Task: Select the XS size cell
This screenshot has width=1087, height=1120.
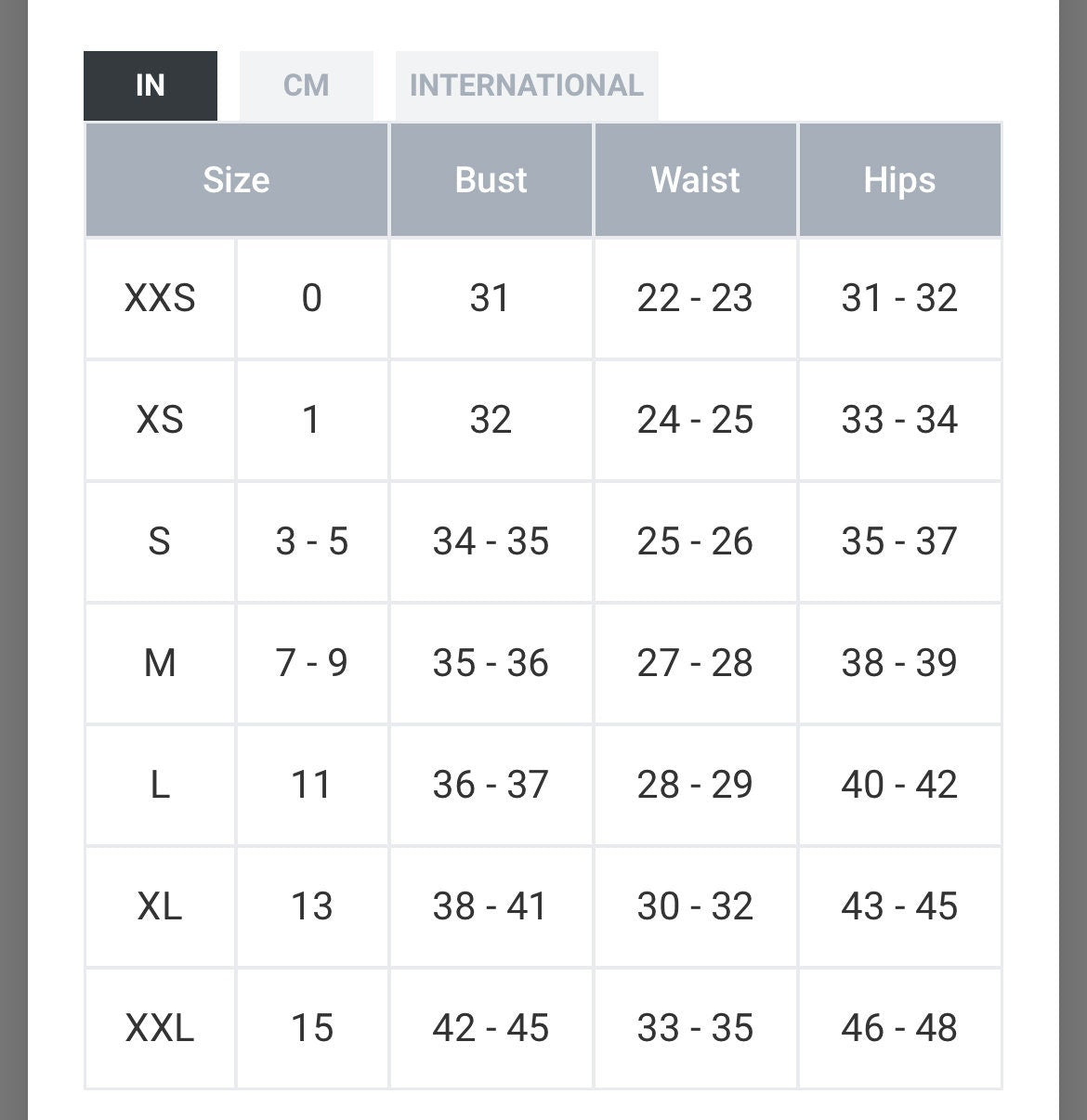Action: (x=160, y=420)
